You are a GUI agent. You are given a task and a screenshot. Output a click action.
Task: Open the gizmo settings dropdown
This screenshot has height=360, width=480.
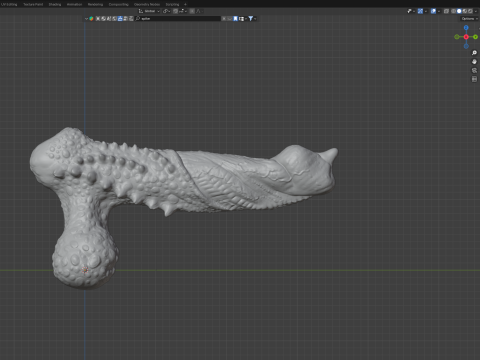tap(426, 11)
